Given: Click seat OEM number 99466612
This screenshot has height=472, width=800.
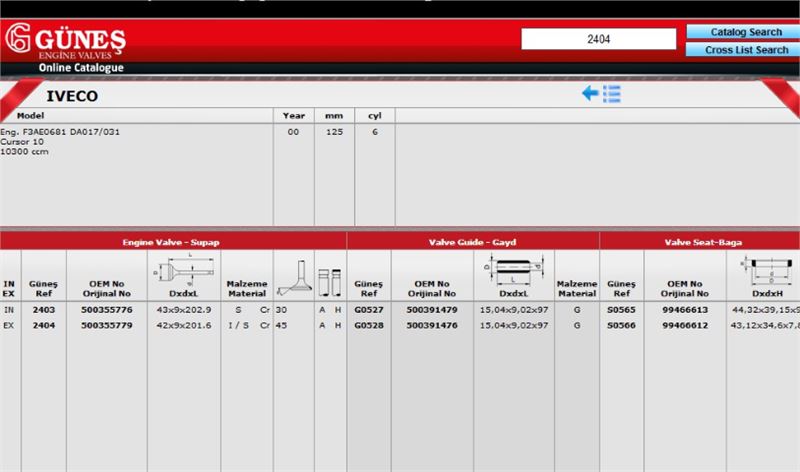Looking at the screenshot, I should click(685, 326).
